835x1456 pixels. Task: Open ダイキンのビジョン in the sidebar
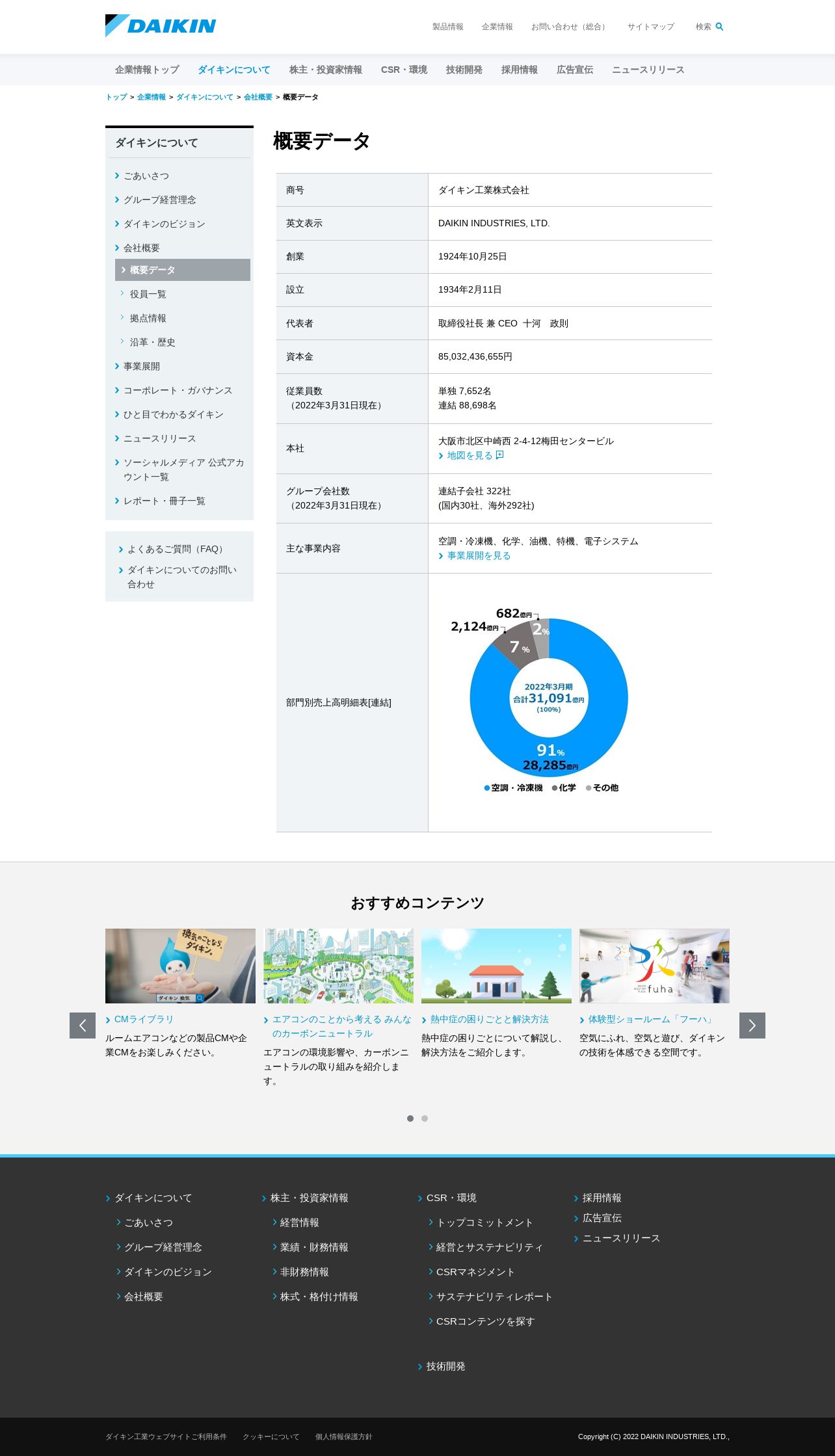pyautogui.click(x=165, y=224)
